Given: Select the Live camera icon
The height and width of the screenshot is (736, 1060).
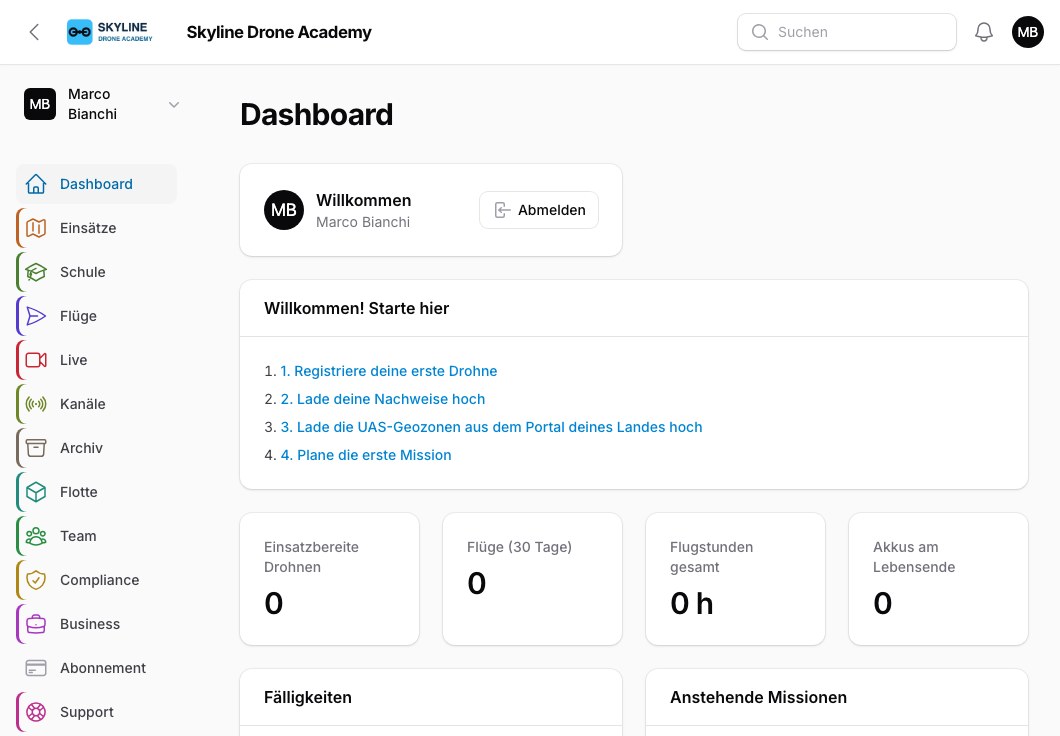Looking at the screenshot, I should 36,360.
